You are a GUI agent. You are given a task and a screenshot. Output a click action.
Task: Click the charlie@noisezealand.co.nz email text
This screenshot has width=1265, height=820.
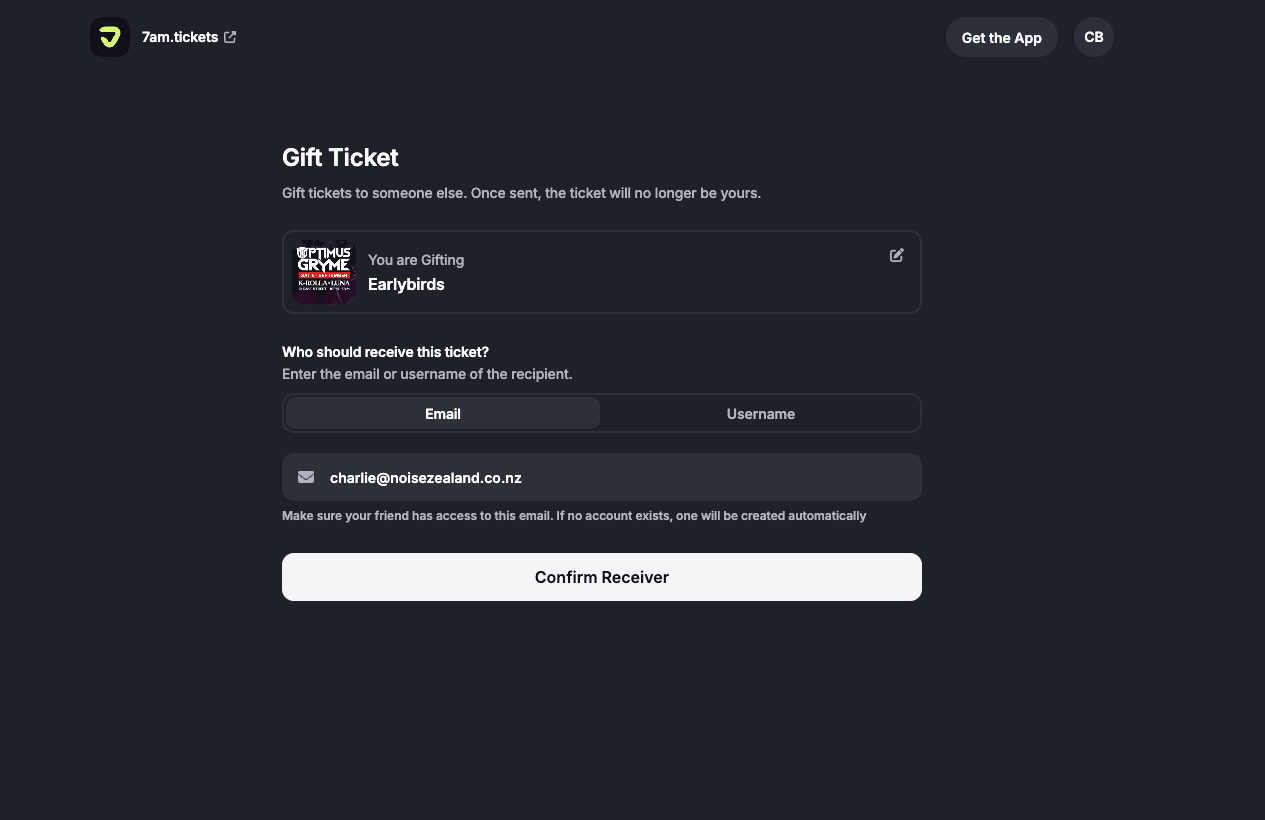426,478
